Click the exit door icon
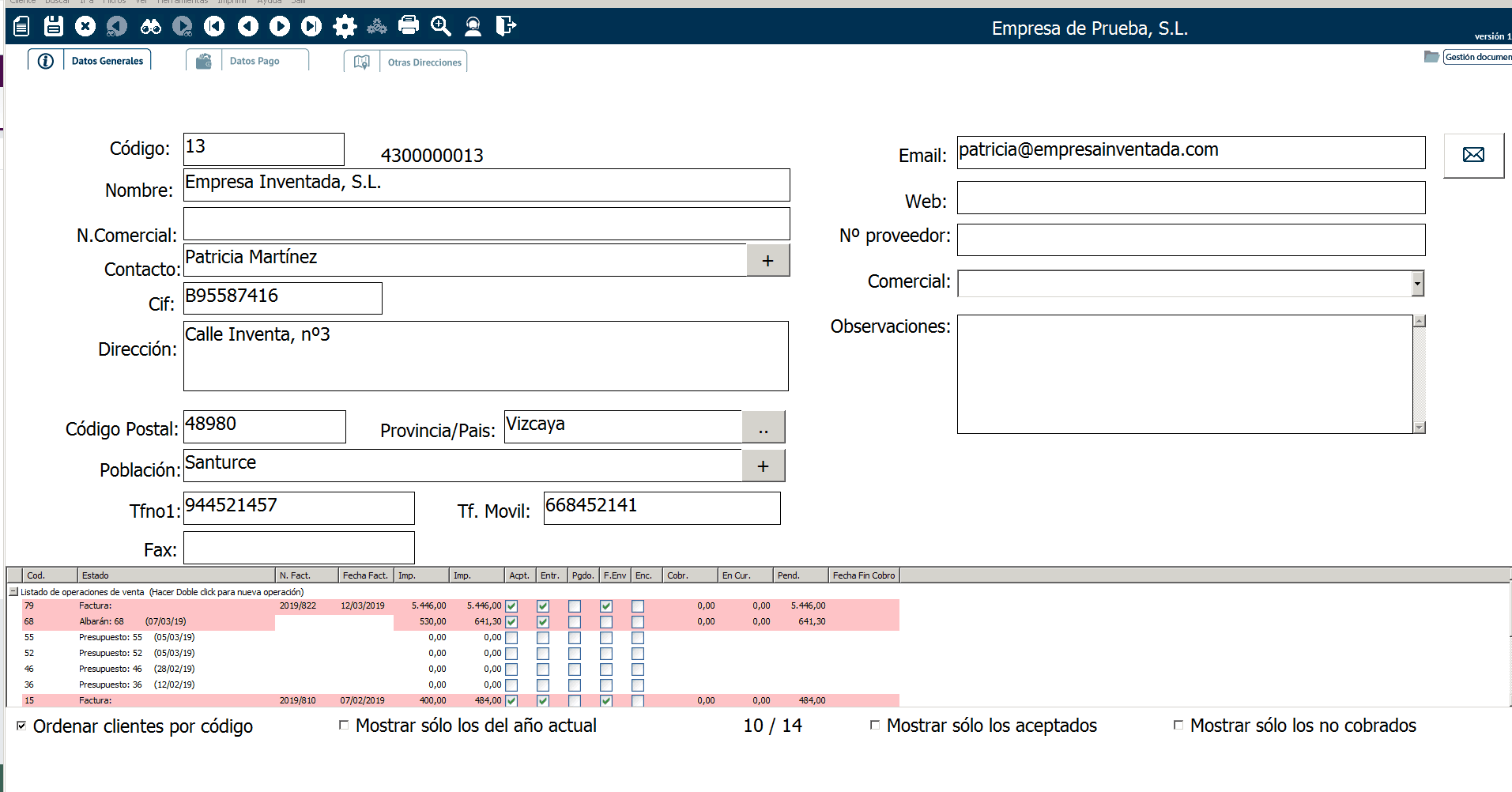1512x792 pixels. tap(506, 26)
